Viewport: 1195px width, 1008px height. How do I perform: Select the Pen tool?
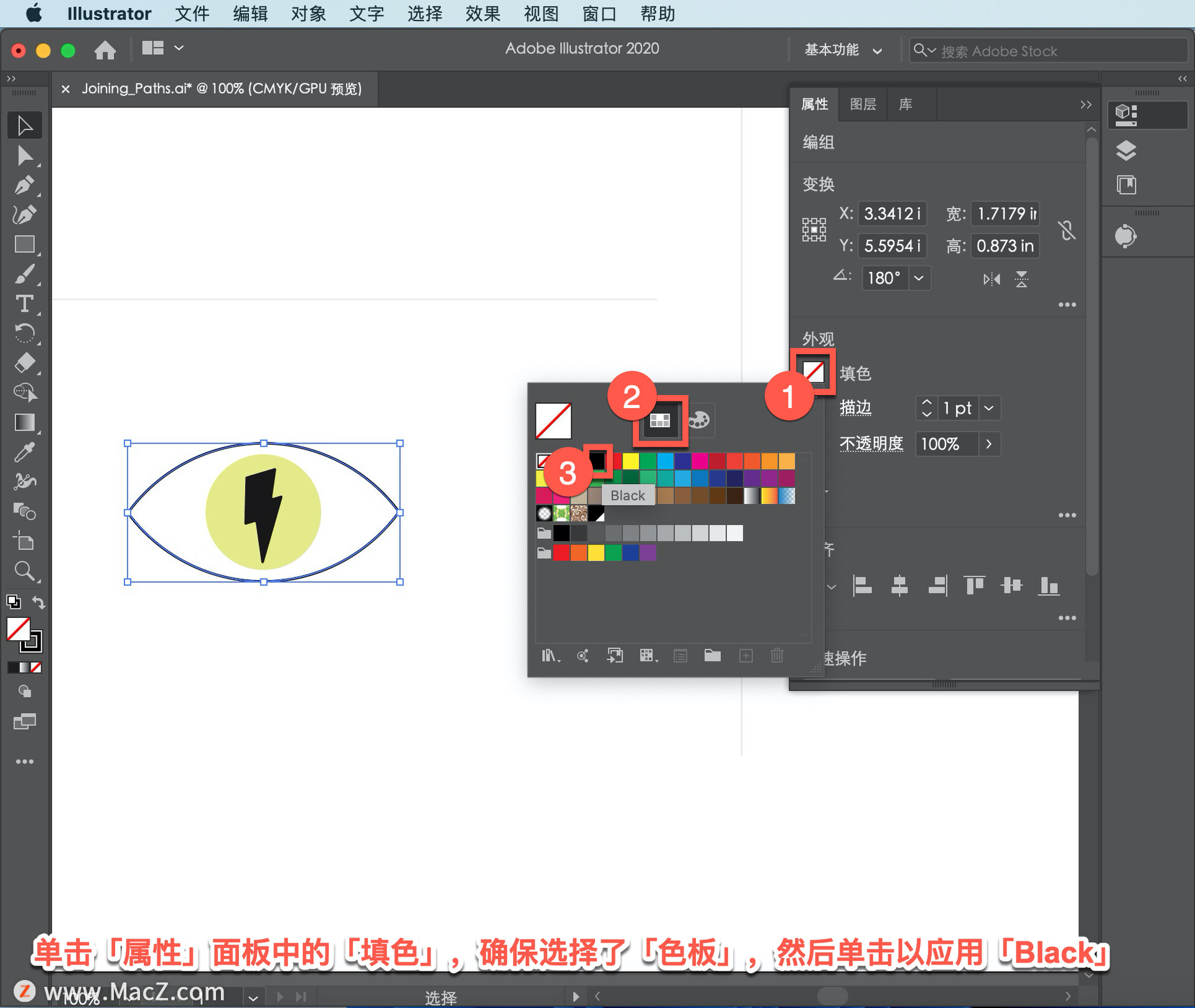tap(24, 185)
